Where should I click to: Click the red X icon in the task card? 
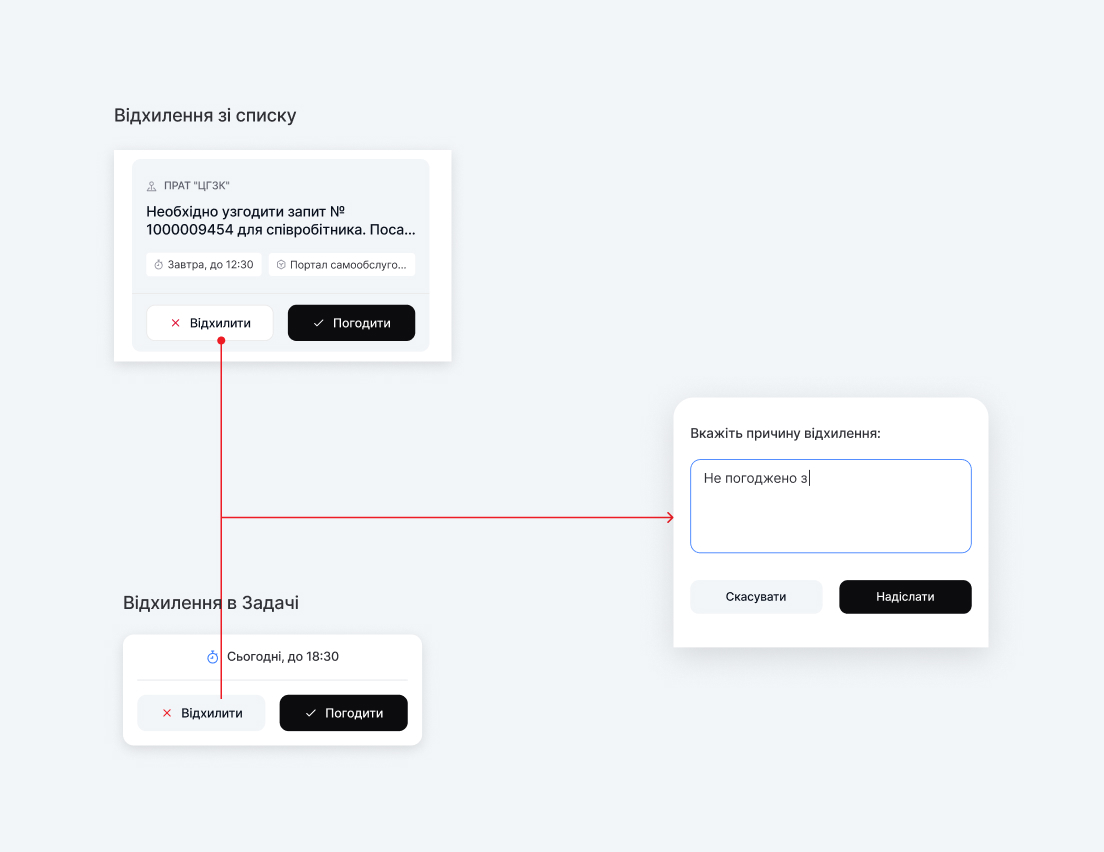pyautogui.click(x=167, y=713)
